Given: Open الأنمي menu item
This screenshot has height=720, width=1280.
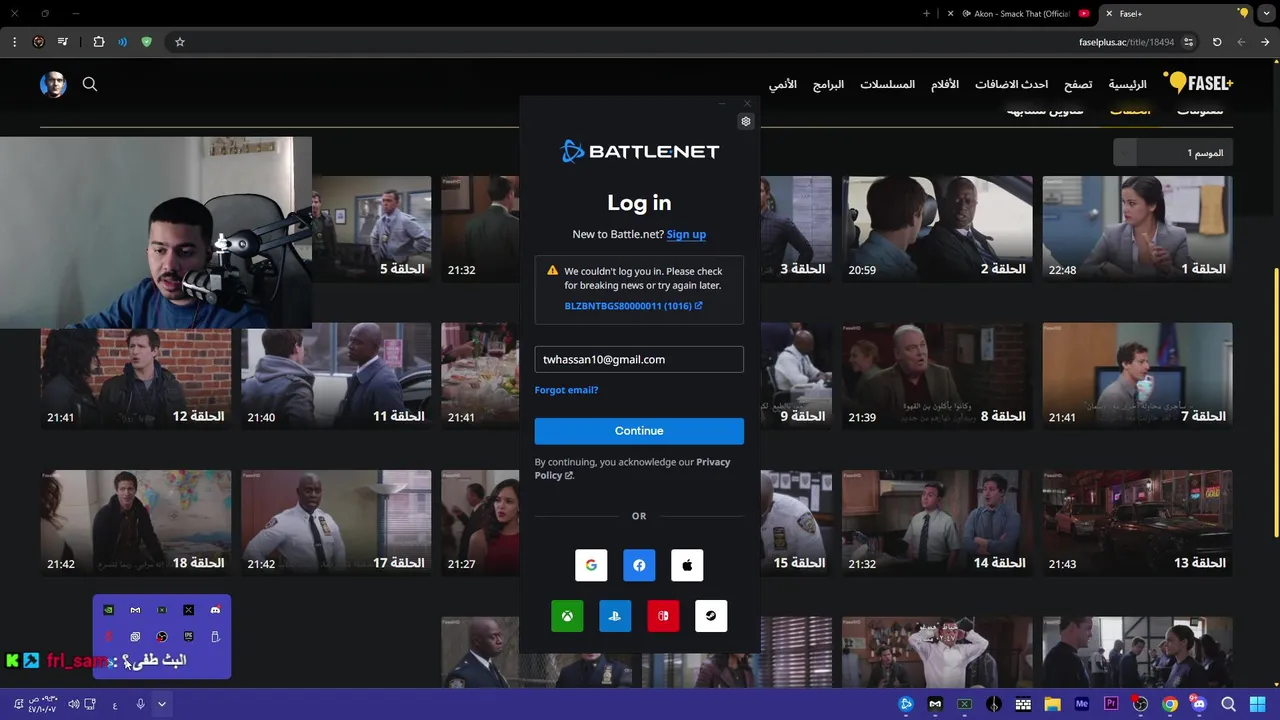Looking at the screenshot, I should 783,84.
